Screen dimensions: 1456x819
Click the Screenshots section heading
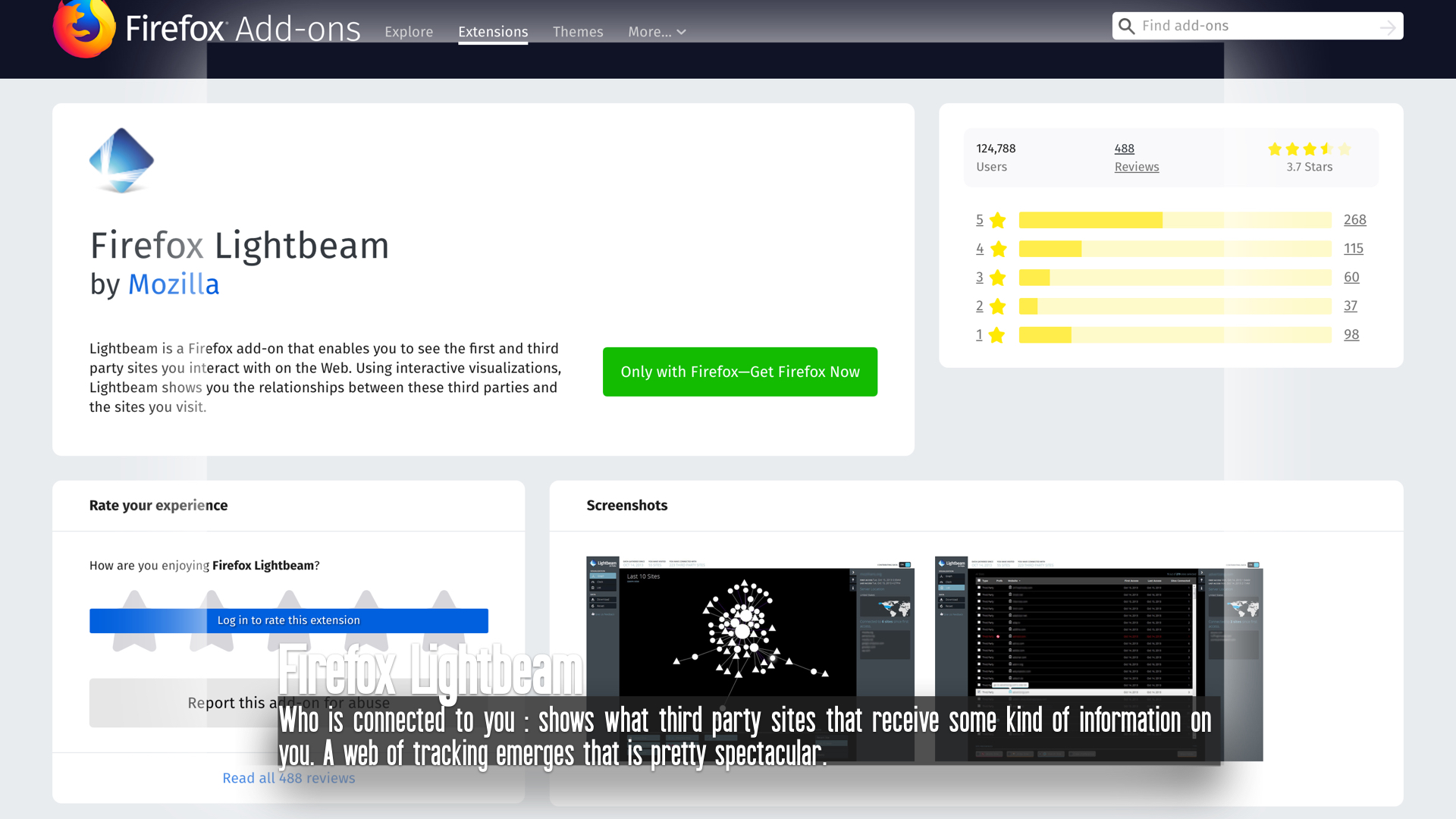(627, 506)
